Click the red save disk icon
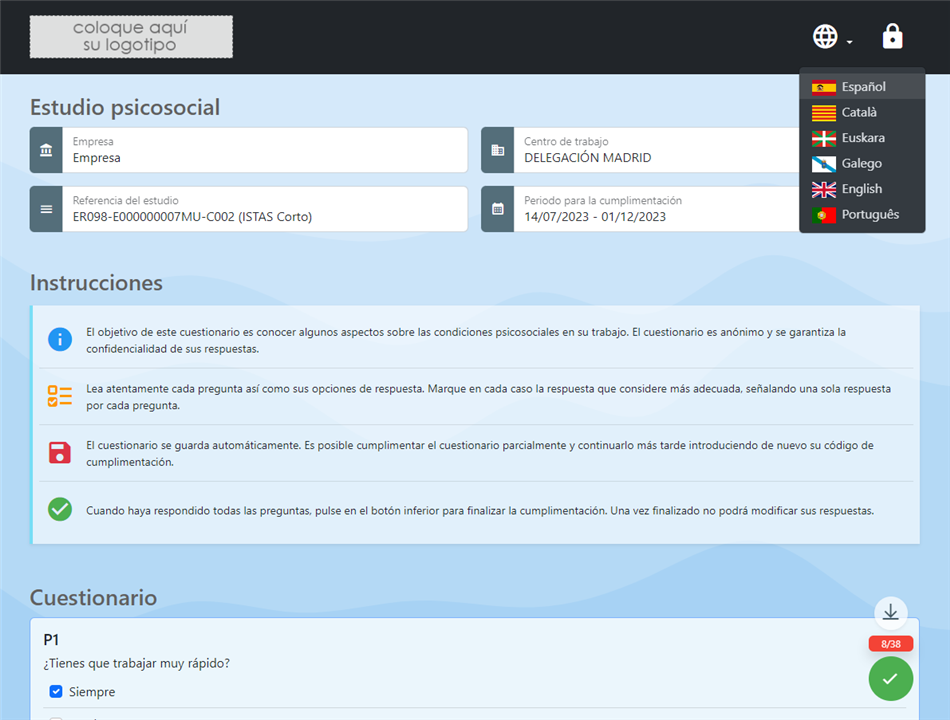The image size is (950, 720). [60, 452]
